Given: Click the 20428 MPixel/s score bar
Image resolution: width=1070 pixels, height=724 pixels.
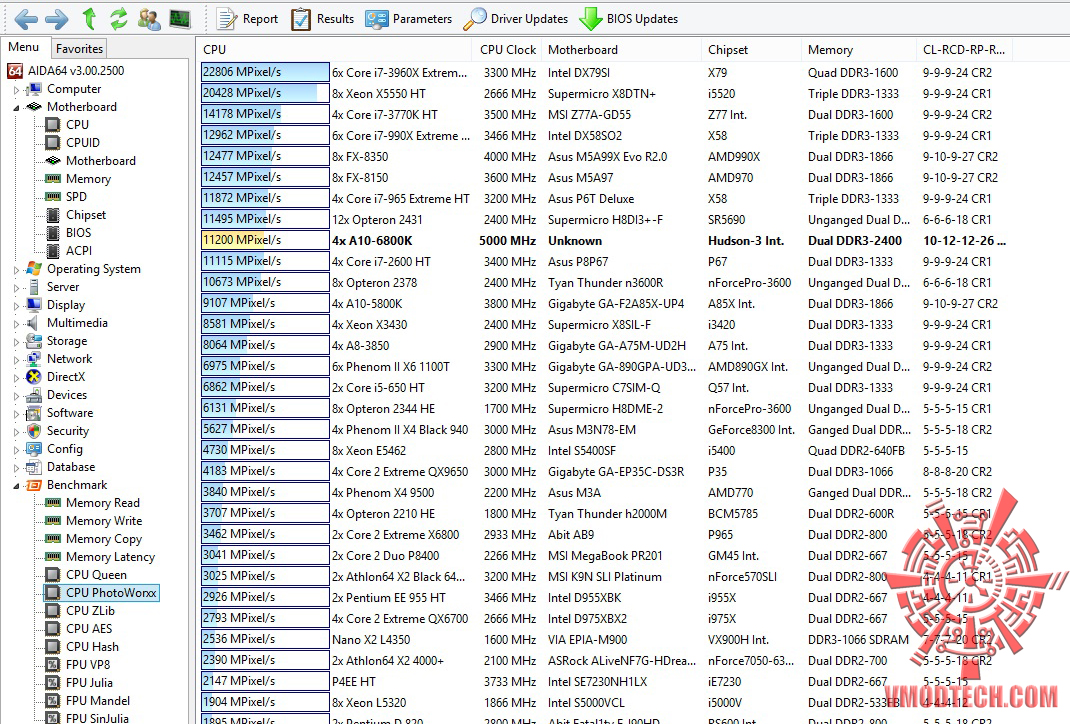Looking at the screenshot, I should [x=265, y=93].
